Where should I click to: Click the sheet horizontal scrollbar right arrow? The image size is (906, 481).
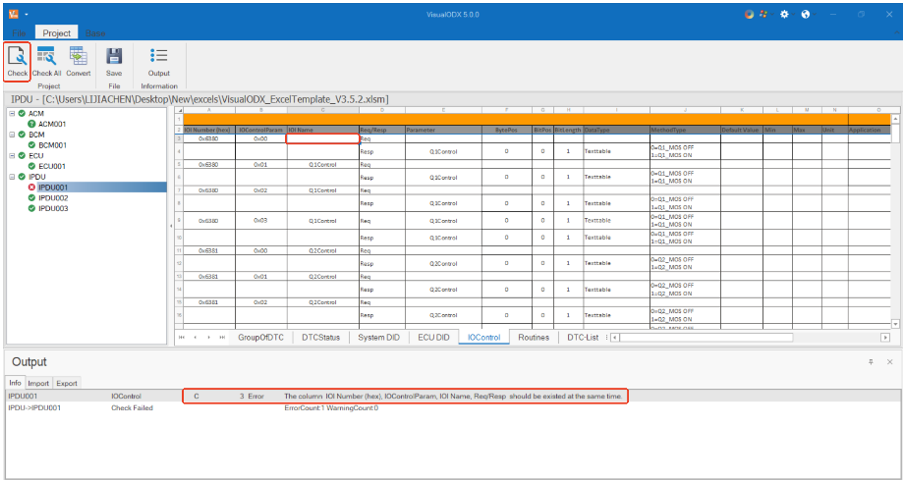pyautogui.click(x=884, y=338)
